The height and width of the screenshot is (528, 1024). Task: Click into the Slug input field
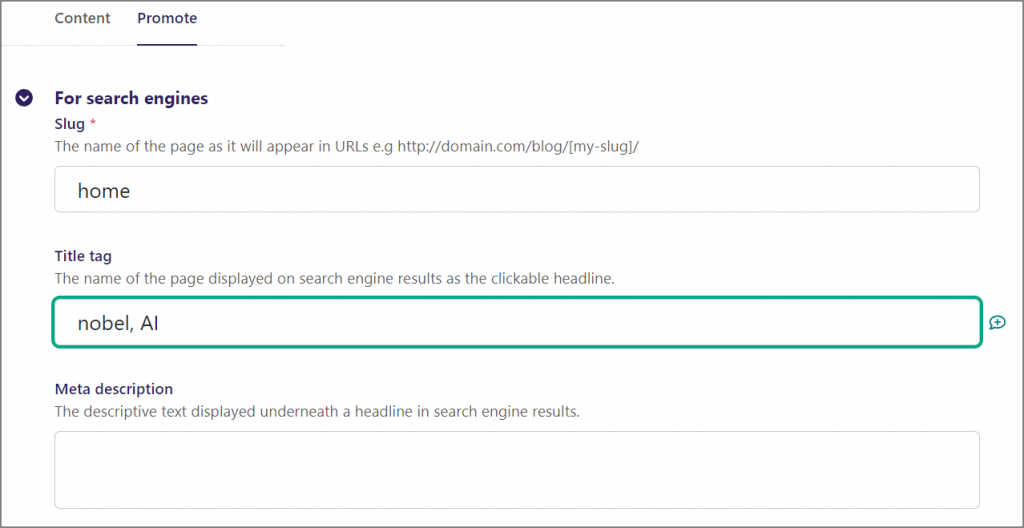coord(516,189)
